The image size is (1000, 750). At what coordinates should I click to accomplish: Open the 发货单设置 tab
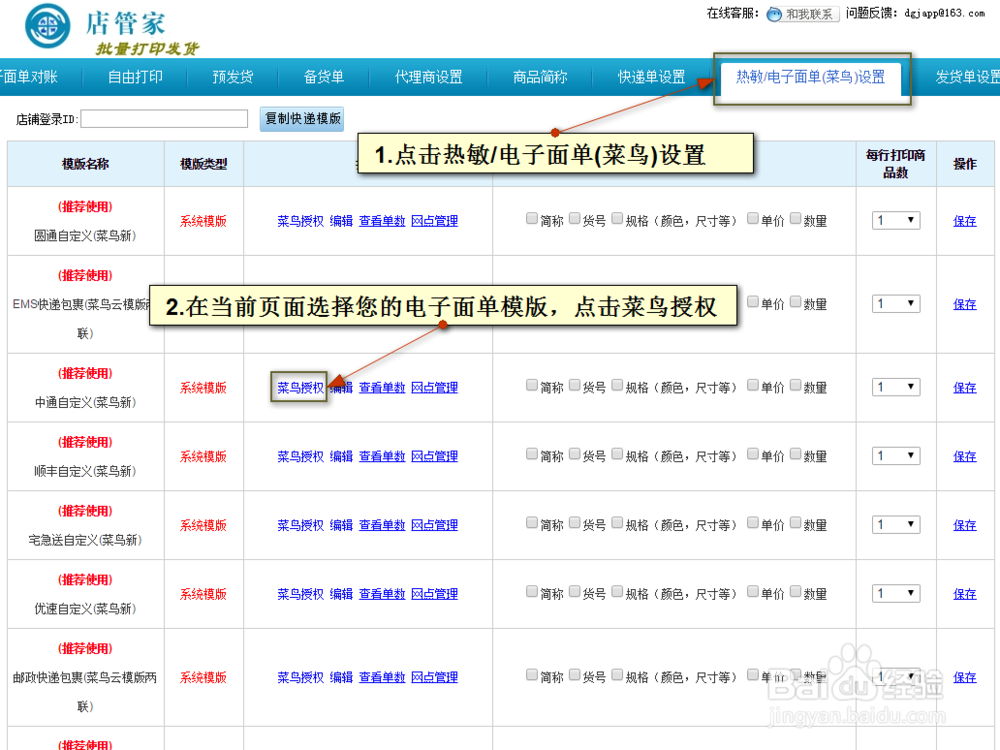coord(967,77)
